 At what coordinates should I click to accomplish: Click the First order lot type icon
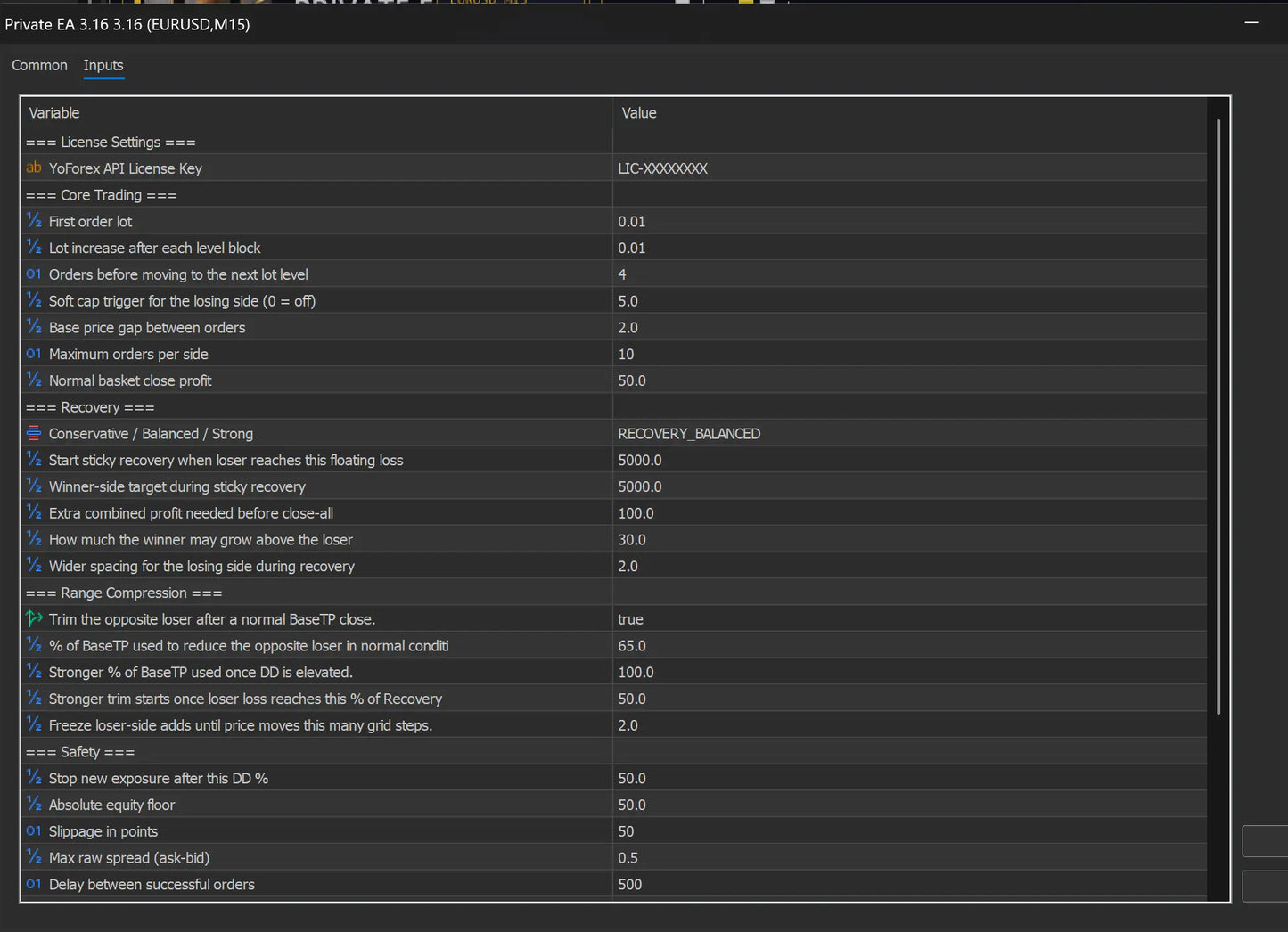34,221
